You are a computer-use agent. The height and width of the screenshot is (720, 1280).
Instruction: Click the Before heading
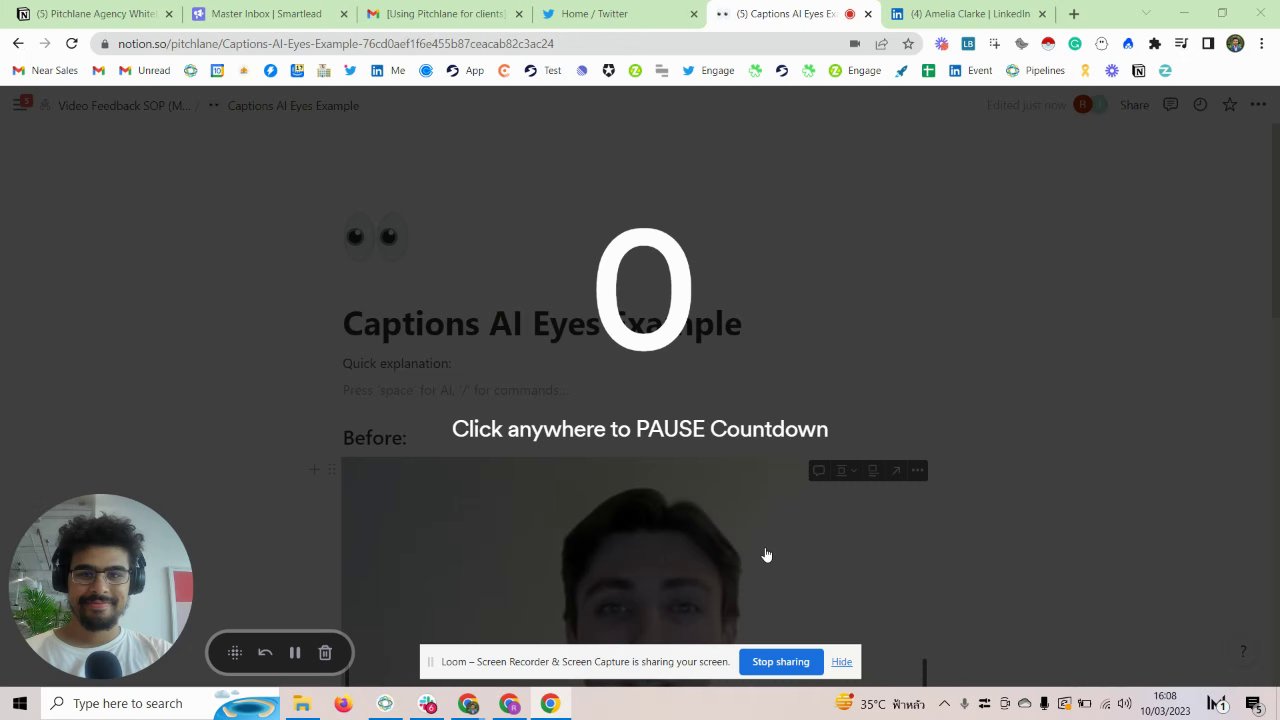[x=374, y=438]
